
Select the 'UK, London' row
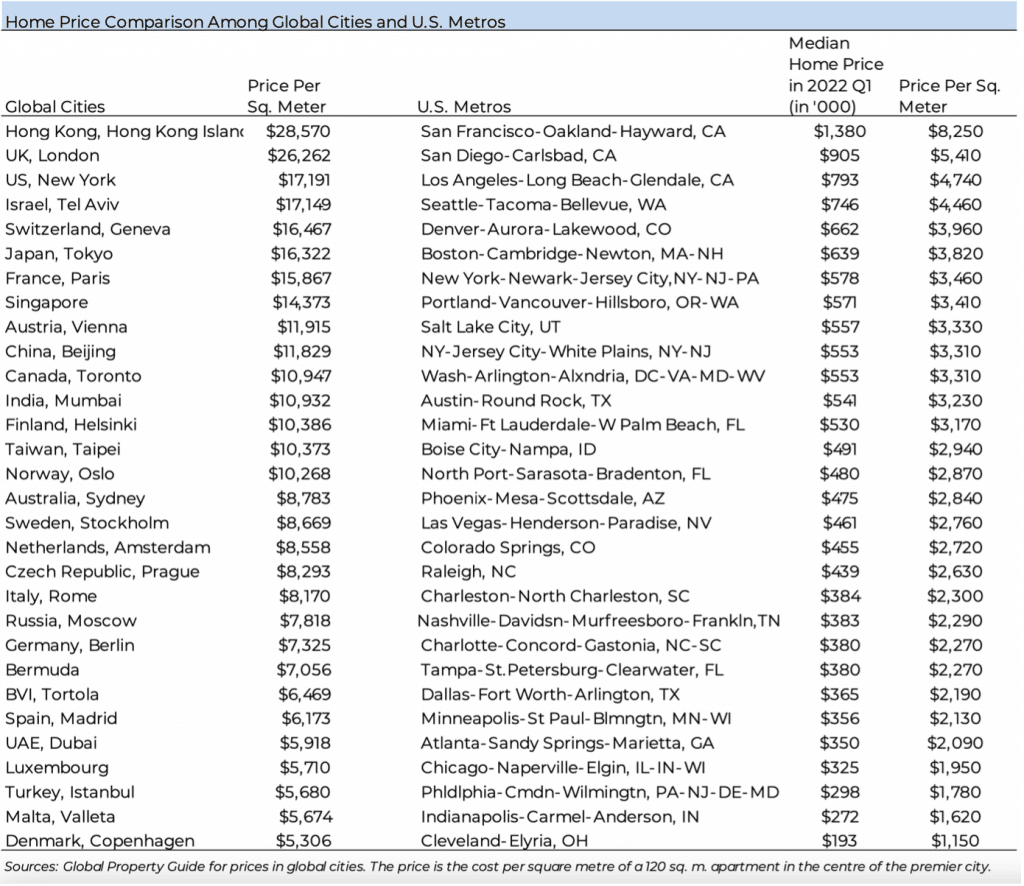tap(52, 155)
